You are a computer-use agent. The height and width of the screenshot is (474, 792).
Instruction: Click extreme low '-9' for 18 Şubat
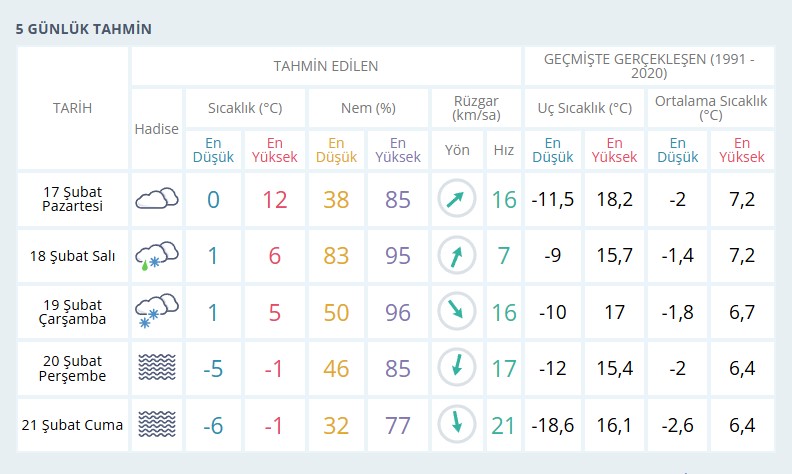[x=553, y=256]
